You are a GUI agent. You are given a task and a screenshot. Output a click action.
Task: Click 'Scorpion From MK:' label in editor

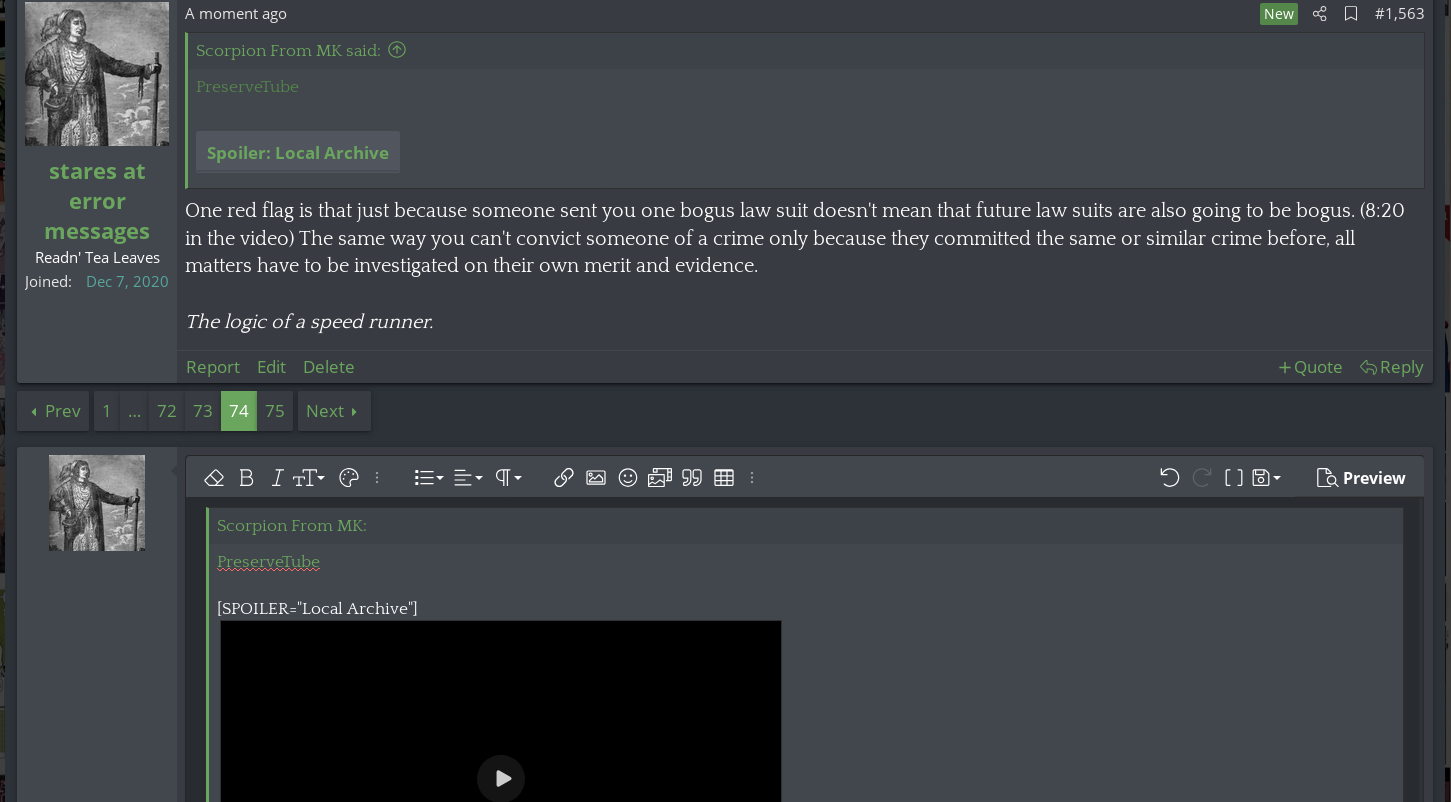pyautogui.click(x=292, y=525)
